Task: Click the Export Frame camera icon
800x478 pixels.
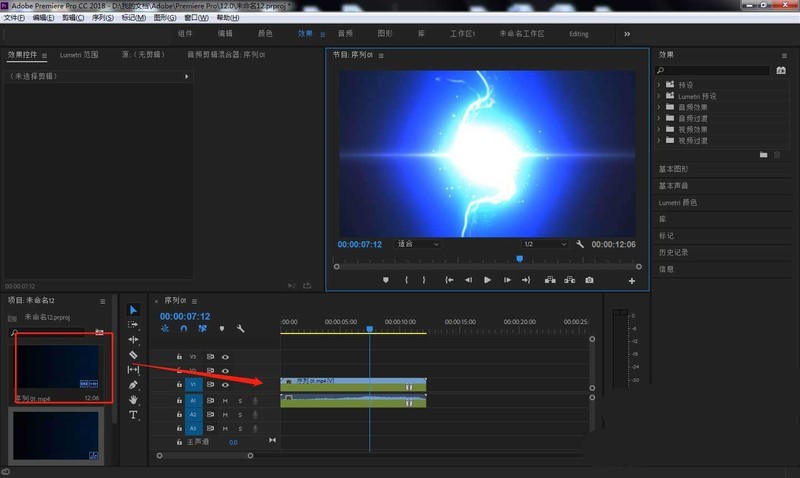Action: pyautogui.click(x=589, y=280)
